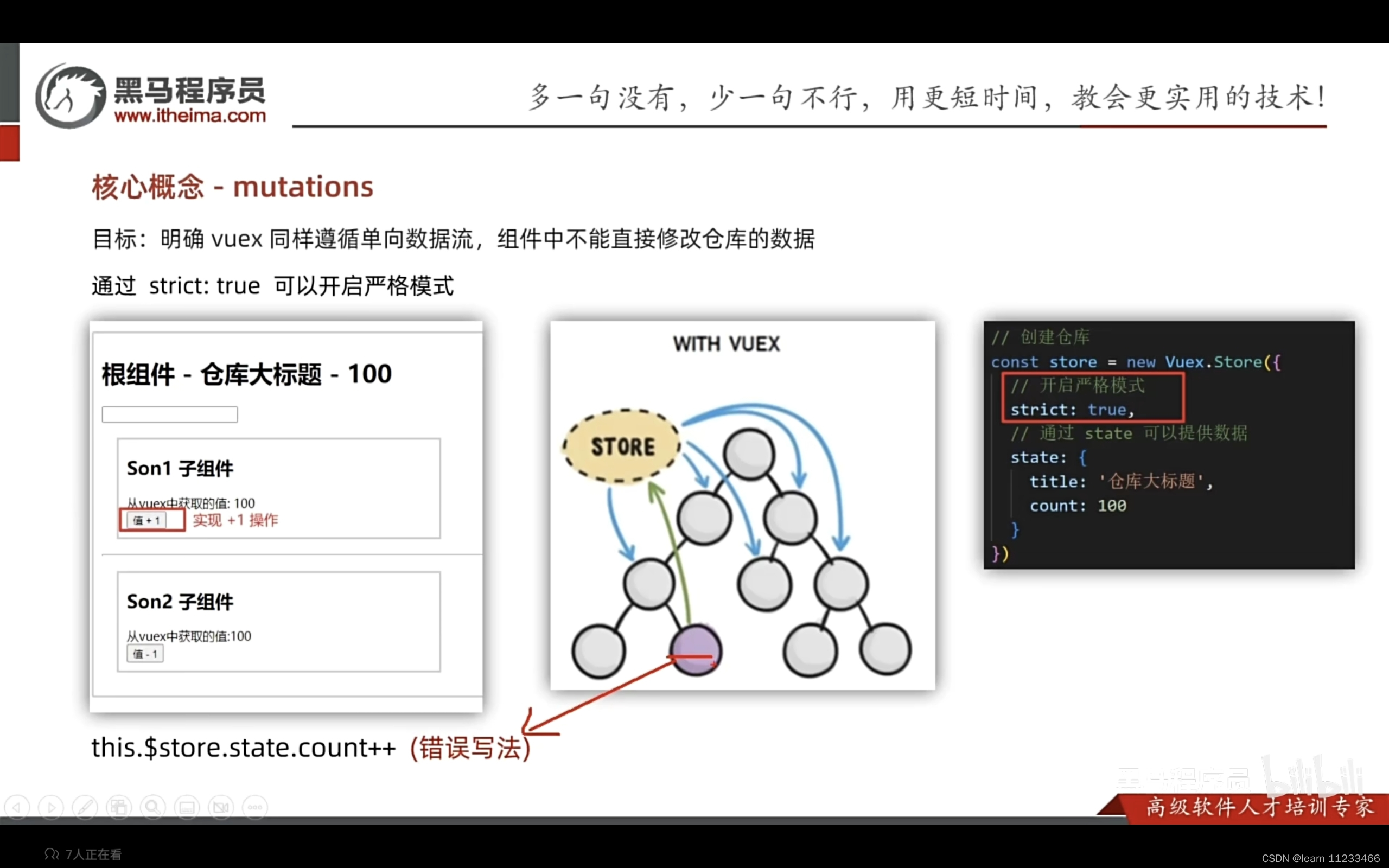Click the bilibili watermark logo
Screen dimensions: 1389x868
1311,776
